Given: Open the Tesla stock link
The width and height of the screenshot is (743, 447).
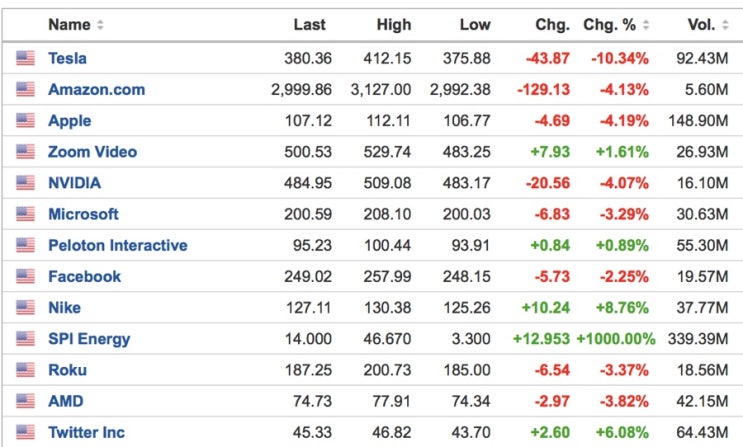Looking at the screenshot, I should 67,58.
